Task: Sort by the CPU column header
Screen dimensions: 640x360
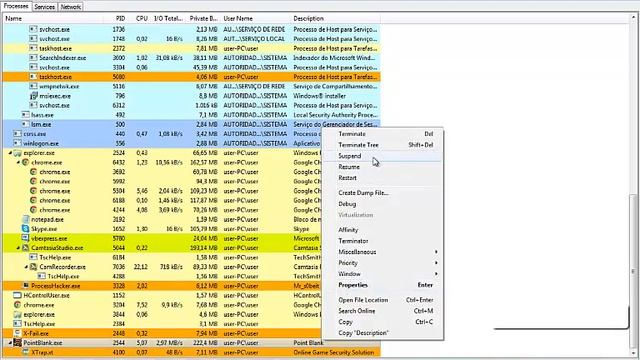Action: tap(141, 18)
